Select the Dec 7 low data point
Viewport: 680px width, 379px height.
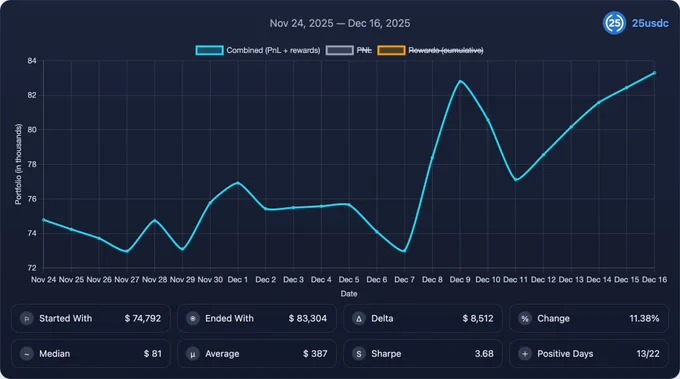tap(404, 251)
